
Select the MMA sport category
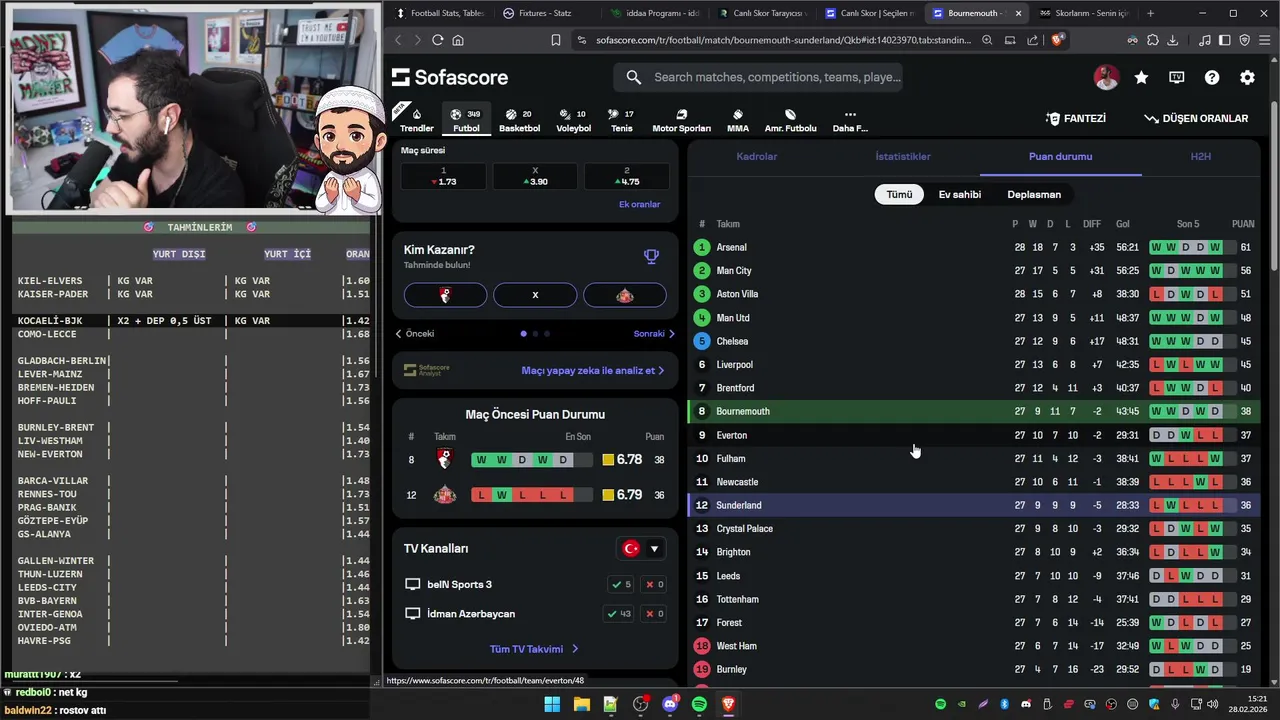(738, 120)
